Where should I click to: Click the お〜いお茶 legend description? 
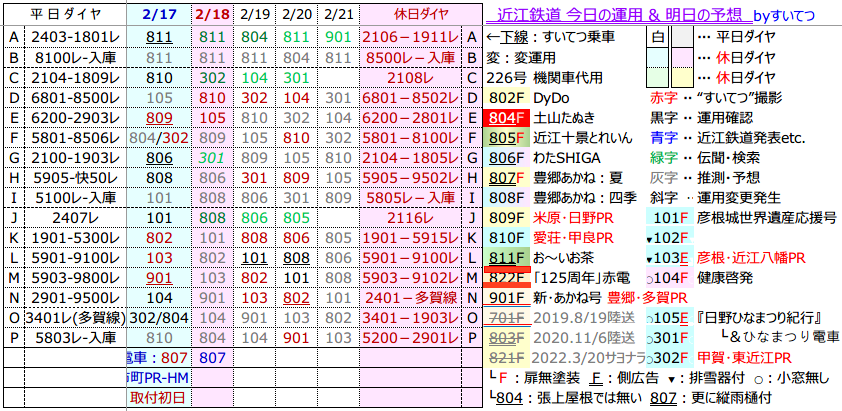click(563, 258)
